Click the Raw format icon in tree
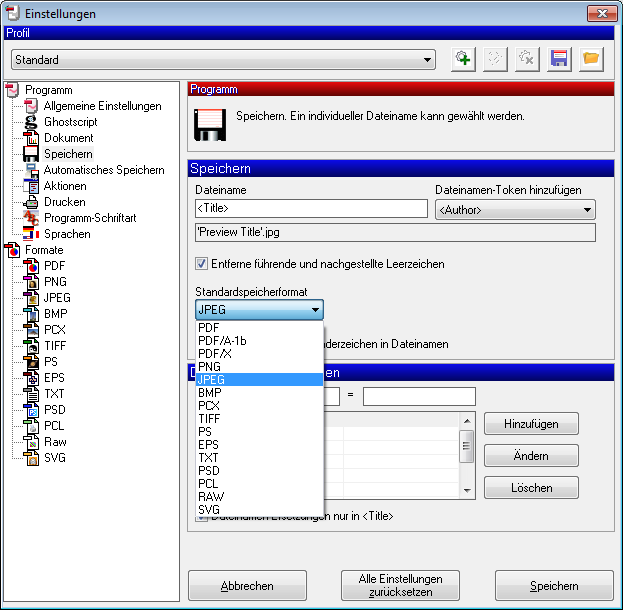The width and height of the screenshot is (623, 614). 31,442
